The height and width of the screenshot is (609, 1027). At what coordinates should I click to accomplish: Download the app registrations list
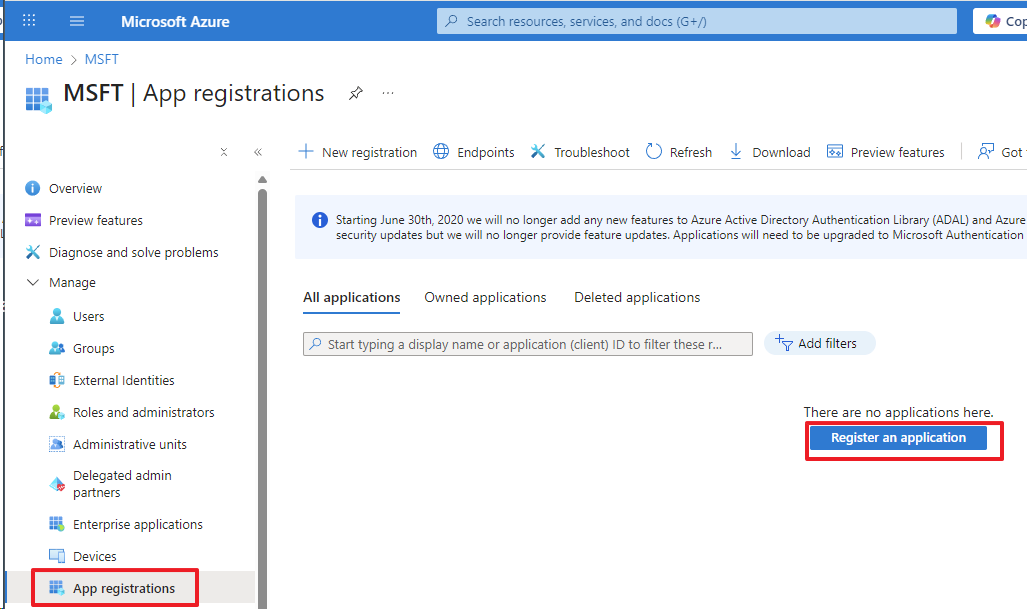[769, 152]
